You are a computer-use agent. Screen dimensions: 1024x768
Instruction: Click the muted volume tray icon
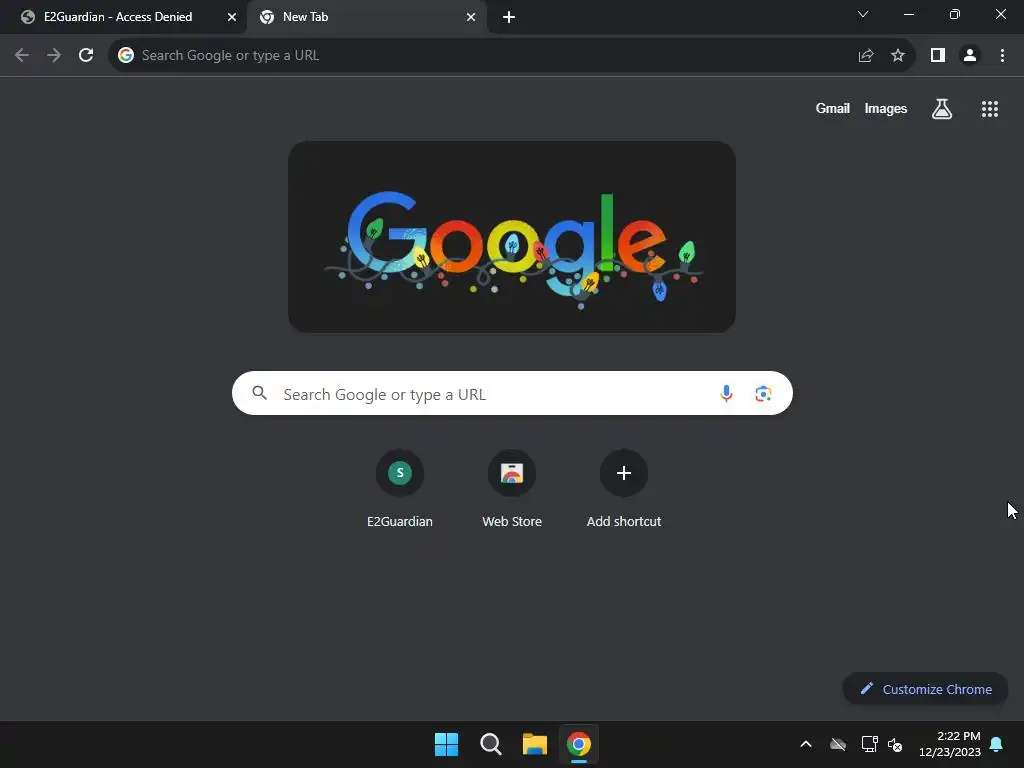click(895, 744)
